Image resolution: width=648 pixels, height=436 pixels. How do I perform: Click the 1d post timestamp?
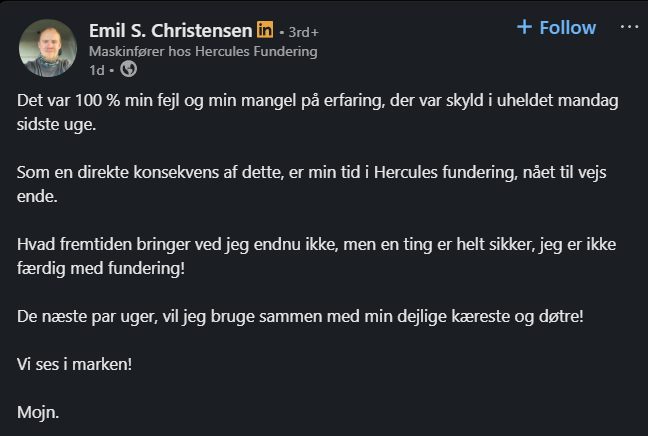click(97, 70)
